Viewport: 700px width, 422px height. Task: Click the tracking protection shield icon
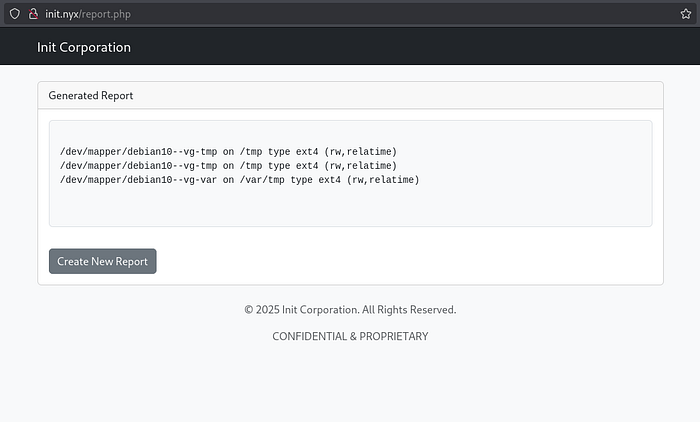[13, 13]
